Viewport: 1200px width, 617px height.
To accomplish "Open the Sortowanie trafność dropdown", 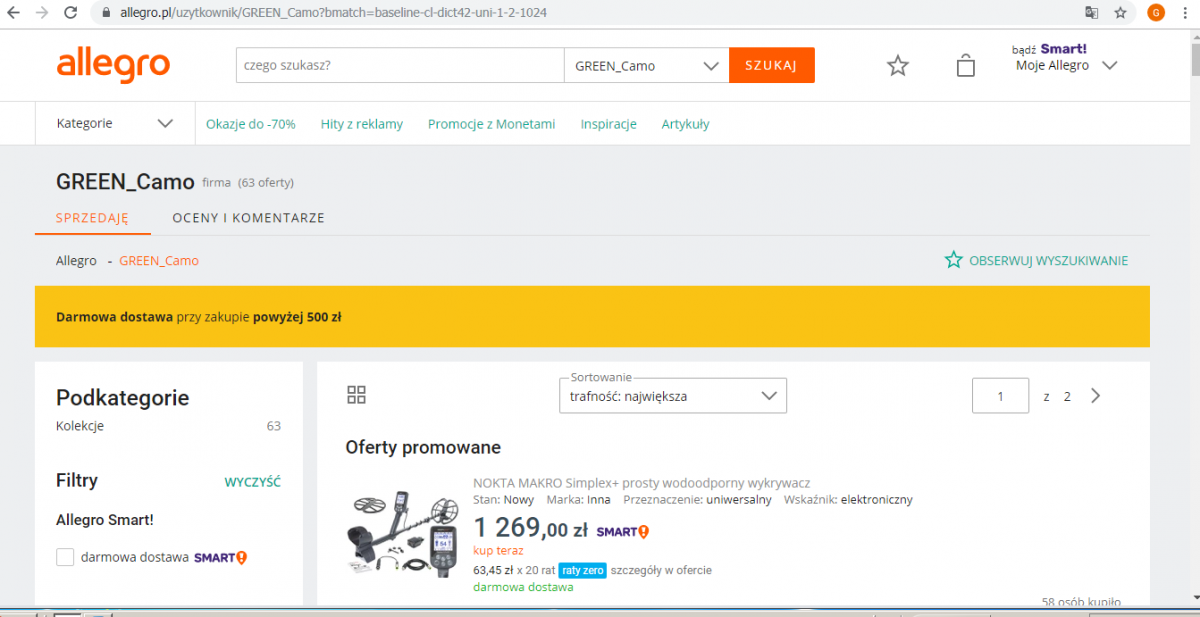I will [673, 396].
